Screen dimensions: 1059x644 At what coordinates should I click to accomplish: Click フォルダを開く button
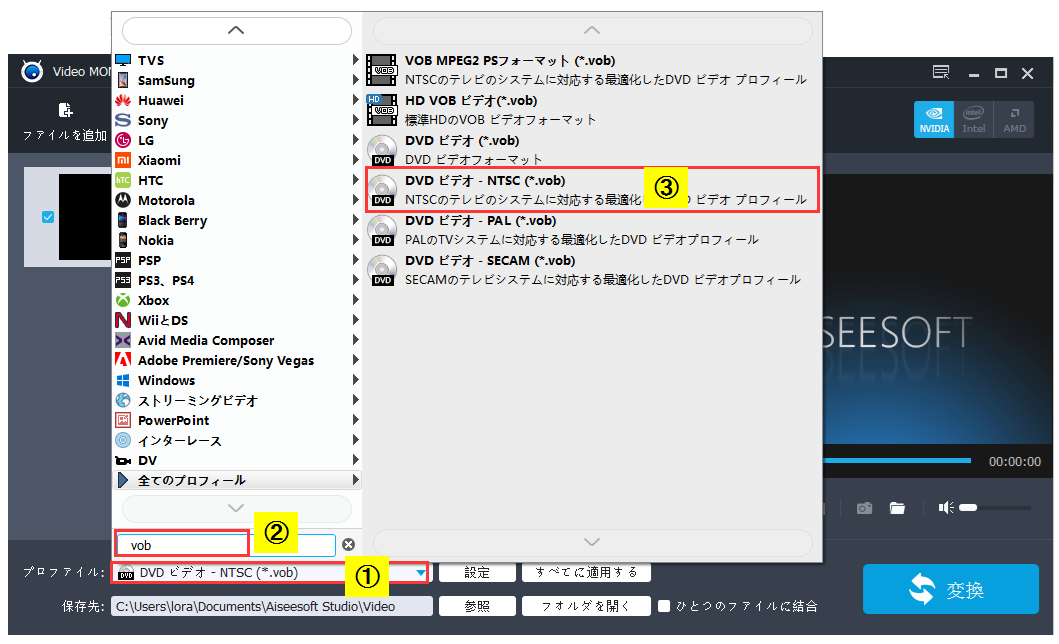586,606
